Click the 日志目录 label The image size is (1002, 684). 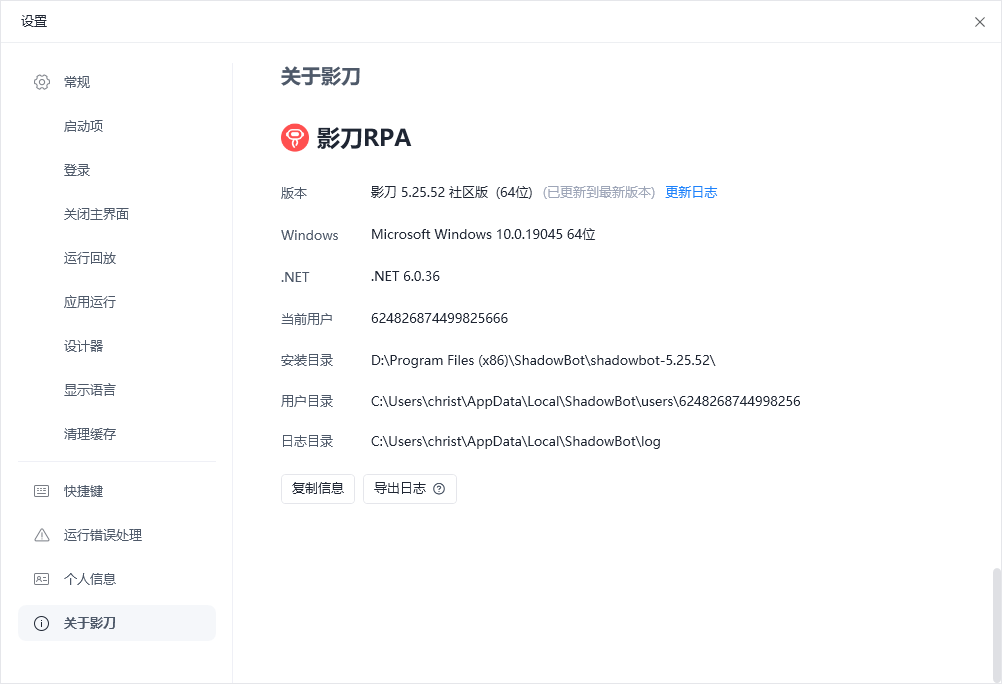tap(307, 442)
